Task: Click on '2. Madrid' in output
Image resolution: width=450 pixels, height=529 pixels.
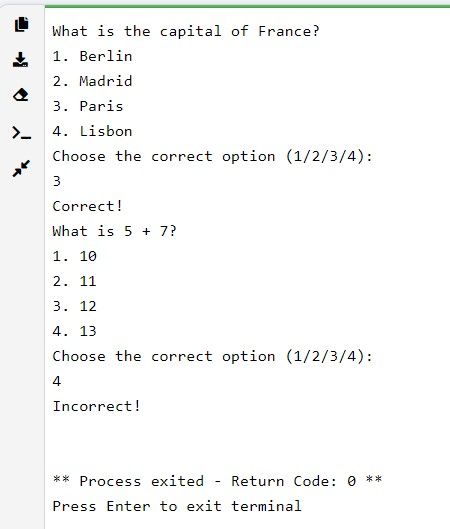Action: pyautogui.click(x=92, y=81)
